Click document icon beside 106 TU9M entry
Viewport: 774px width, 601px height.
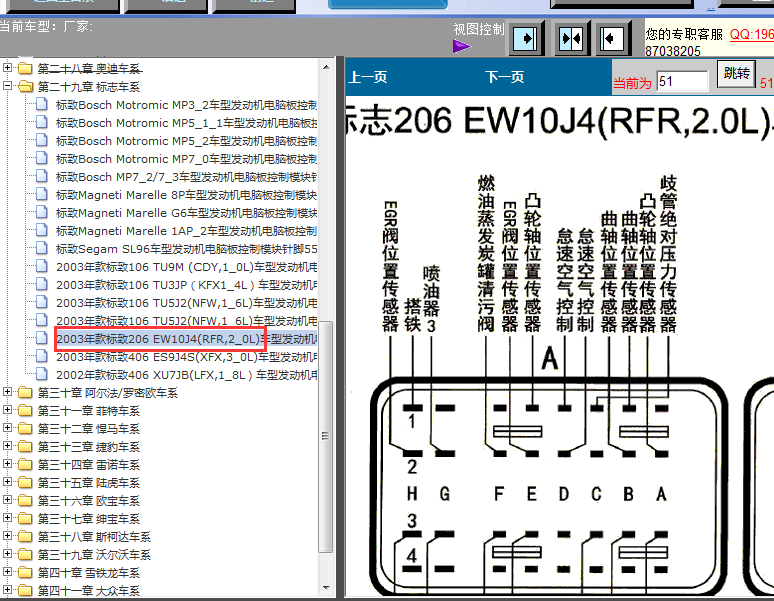tap(42, 266)
